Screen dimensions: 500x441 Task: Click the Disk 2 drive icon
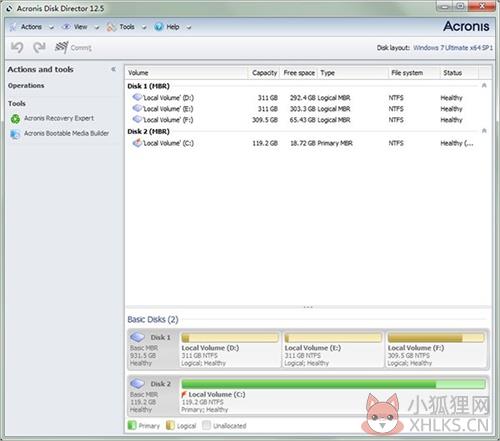point(137,384)
